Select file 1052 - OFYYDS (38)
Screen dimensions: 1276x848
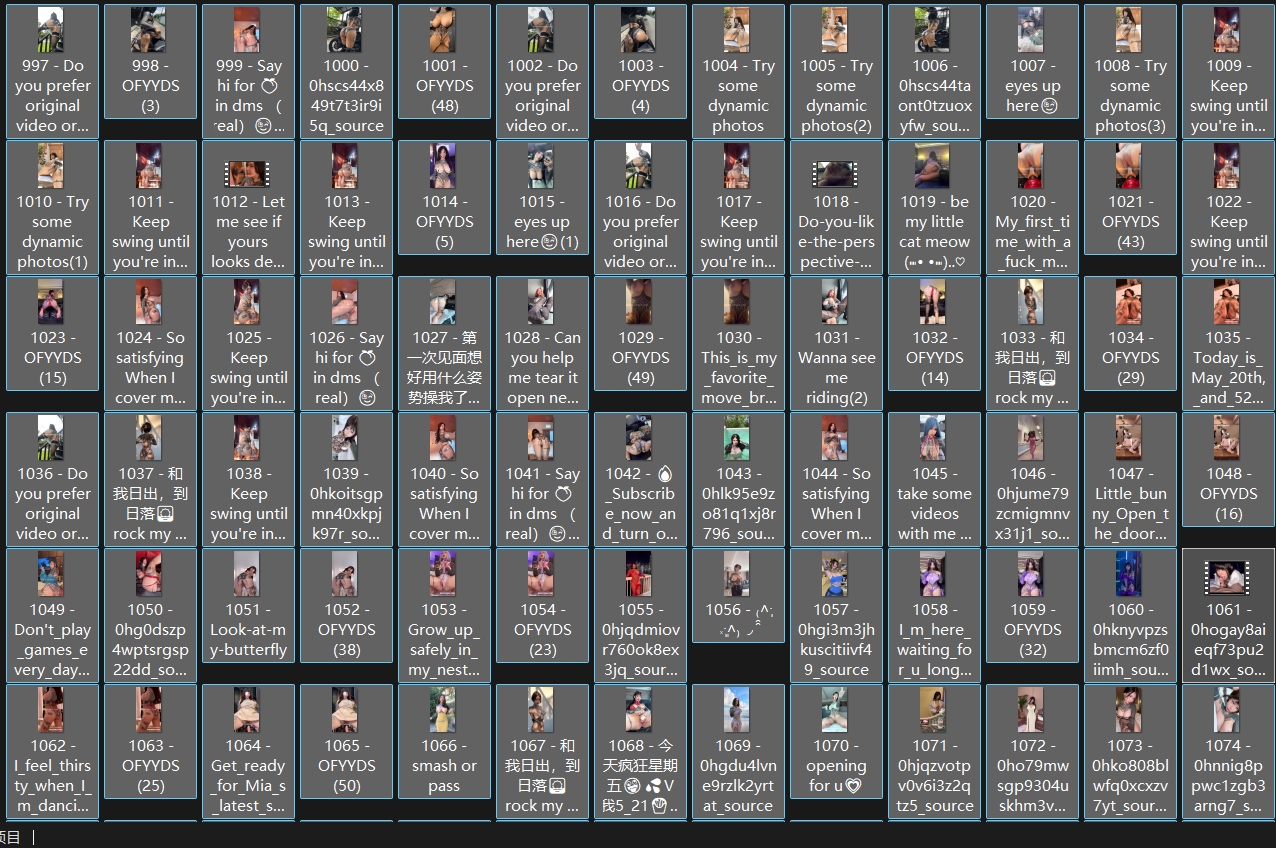coord(346,614)
